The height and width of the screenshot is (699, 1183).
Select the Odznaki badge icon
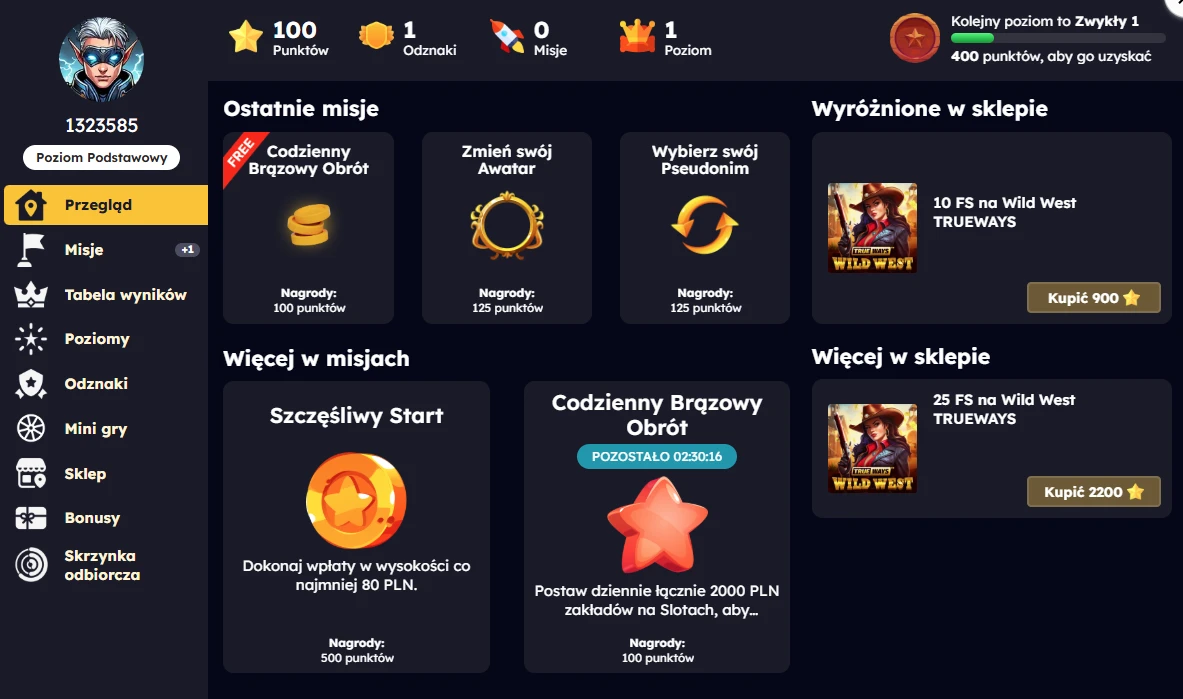(x=31, y=383)
